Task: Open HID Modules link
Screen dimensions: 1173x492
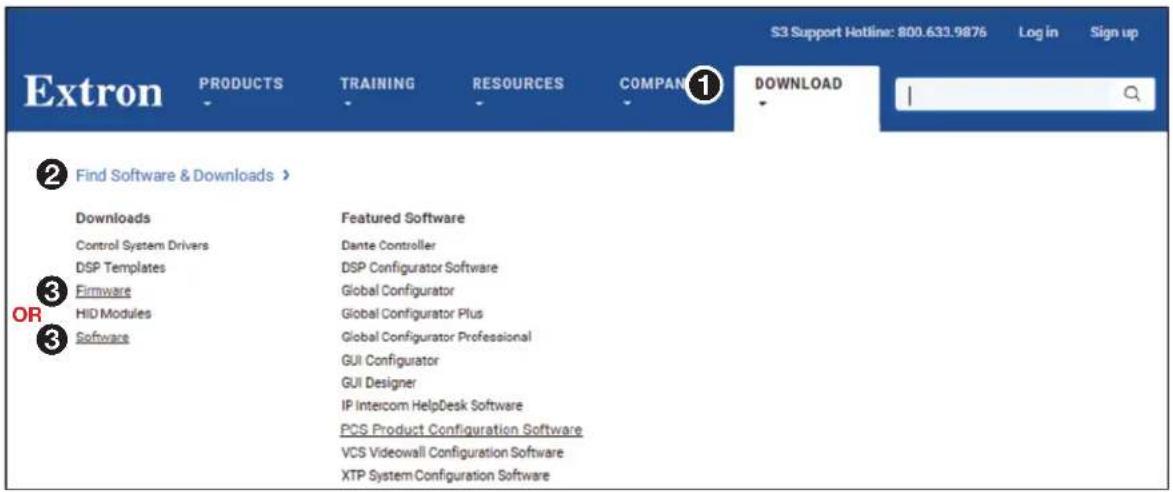Action: pos(113,313)
